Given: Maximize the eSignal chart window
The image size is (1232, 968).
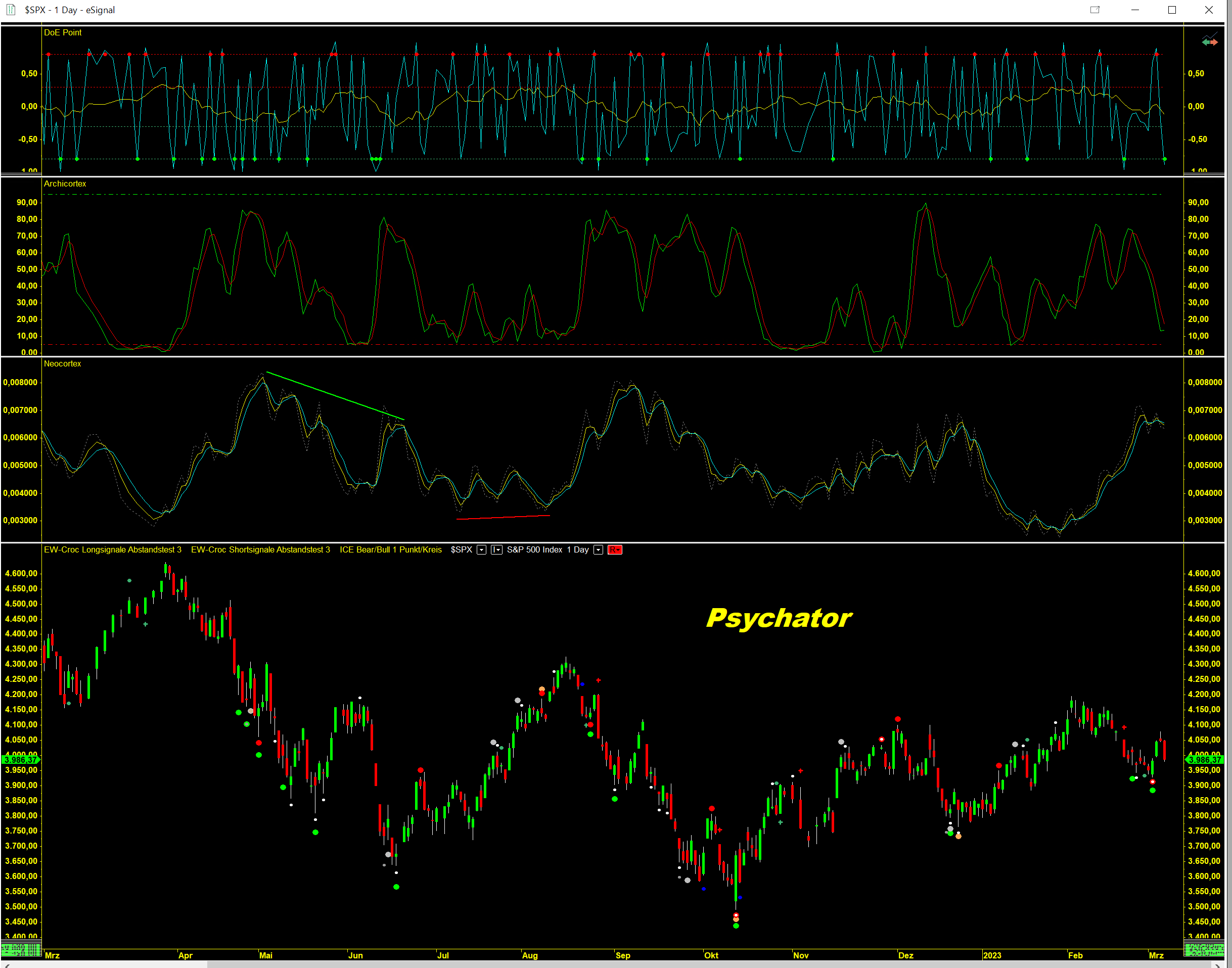Looking at the screenshot, I should pyautogui.click(x=1172, y=10).
